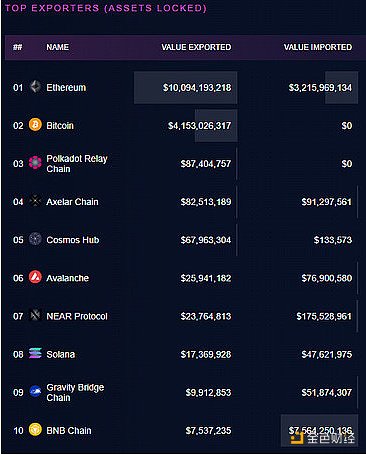Click the Solana striped logo icon
This screenshot has width=366, height=455.
35,353
